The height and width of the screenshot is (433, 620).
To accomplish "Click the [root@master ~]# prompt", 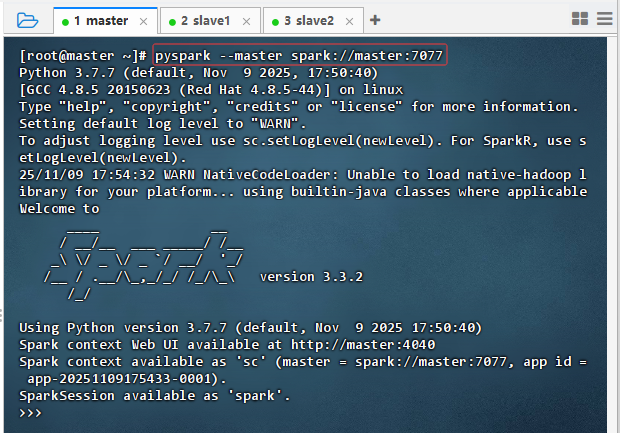I will pyautogui.click(x=83, y=55).
